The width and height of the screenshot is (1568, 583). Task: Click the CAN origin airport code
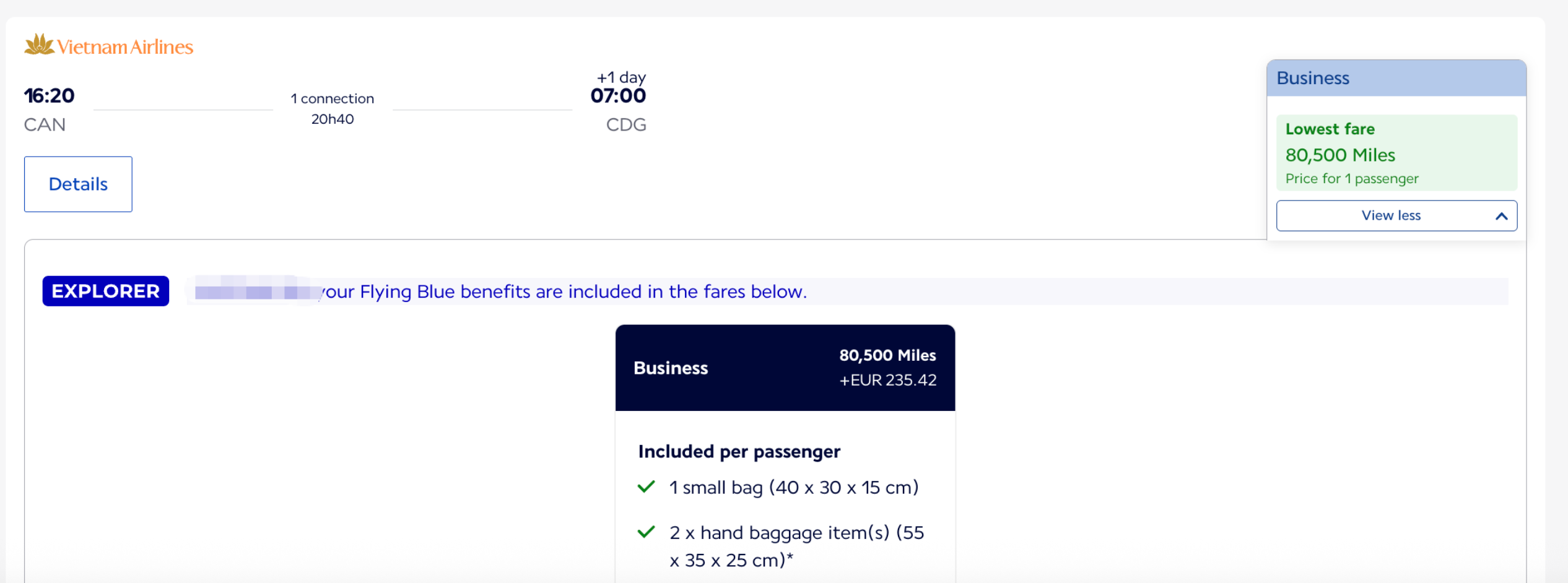point(45,124)
